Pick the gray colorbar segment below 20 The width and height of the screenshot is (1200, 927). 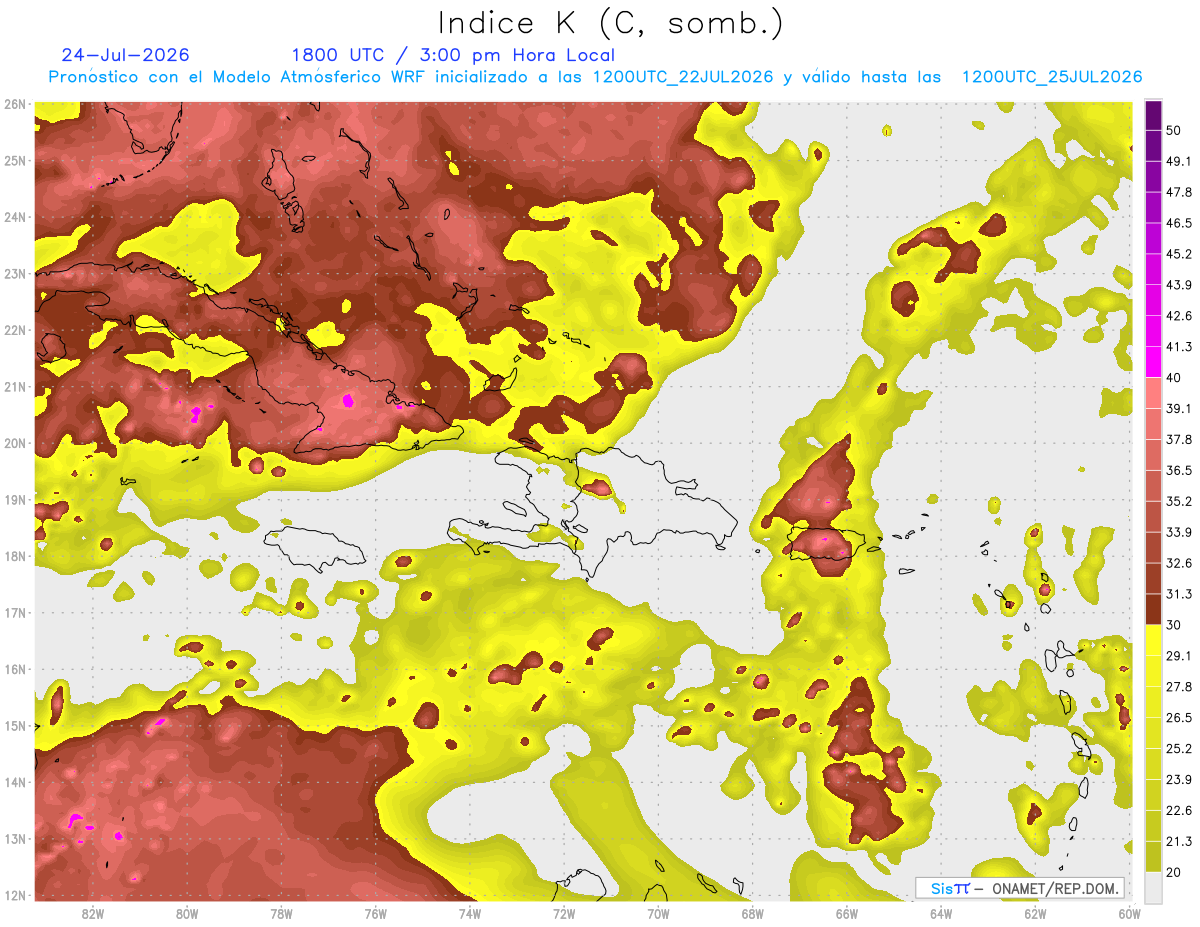(x=1153, y=886)
